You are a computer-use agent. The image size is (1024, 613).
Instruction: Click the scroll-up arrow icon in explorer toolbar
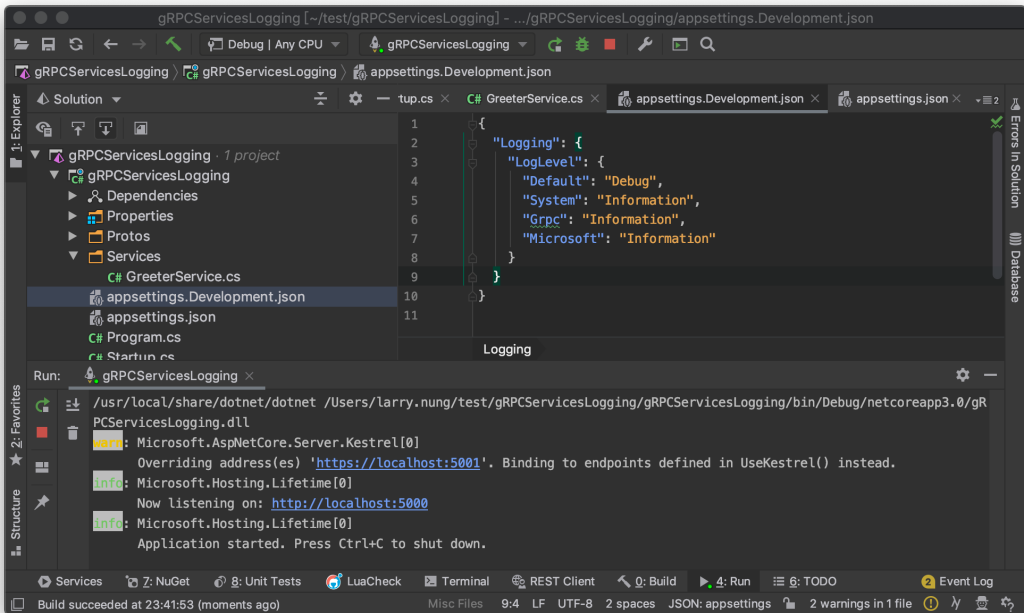[78, 129]
